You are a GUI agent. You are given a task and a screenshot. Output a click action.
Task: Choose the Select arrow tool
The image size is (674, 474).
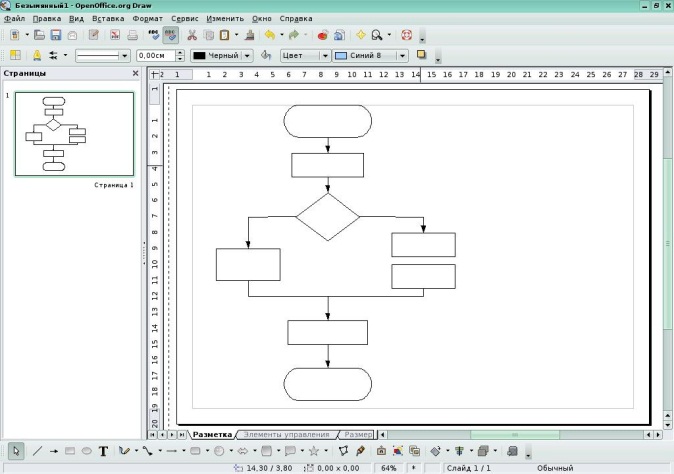pyautogui.click(x=16, y=451)
